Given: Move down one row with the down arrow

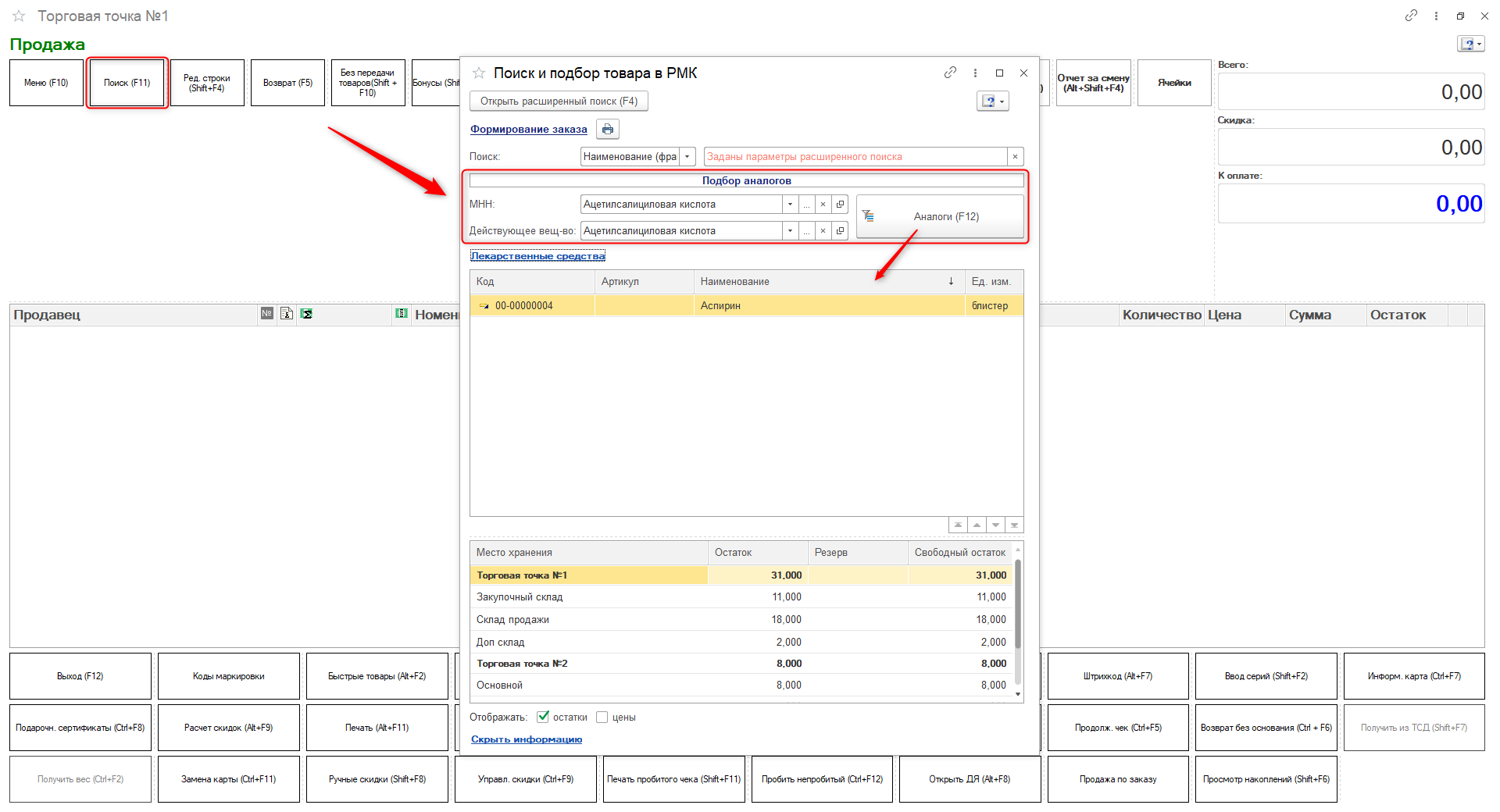Looking at the screenshot, I should pyautogui.click(x=995, y=525).
